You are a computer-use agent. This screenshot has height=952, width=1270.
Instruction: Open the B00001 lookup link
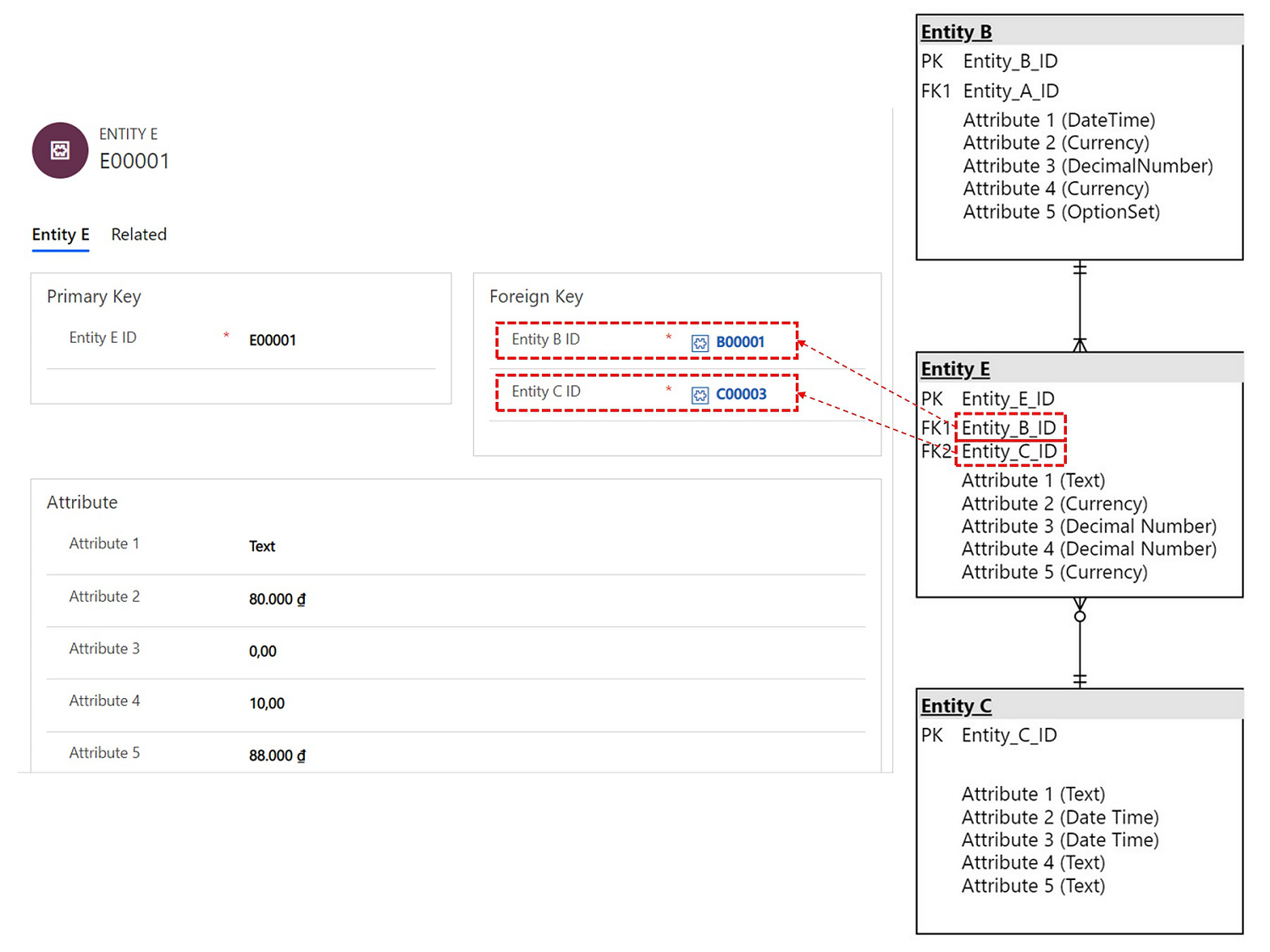[740, 342]
